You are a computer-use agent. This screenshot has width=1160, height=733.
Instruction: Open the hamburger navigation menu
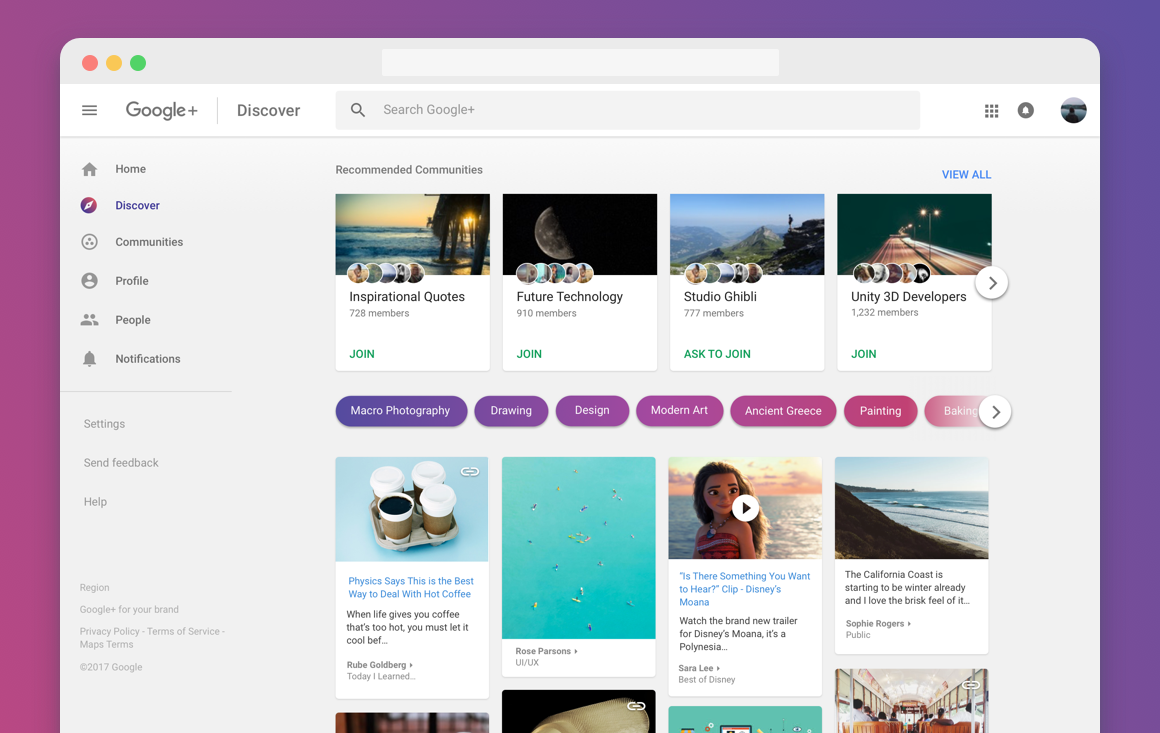coord(89,110)
